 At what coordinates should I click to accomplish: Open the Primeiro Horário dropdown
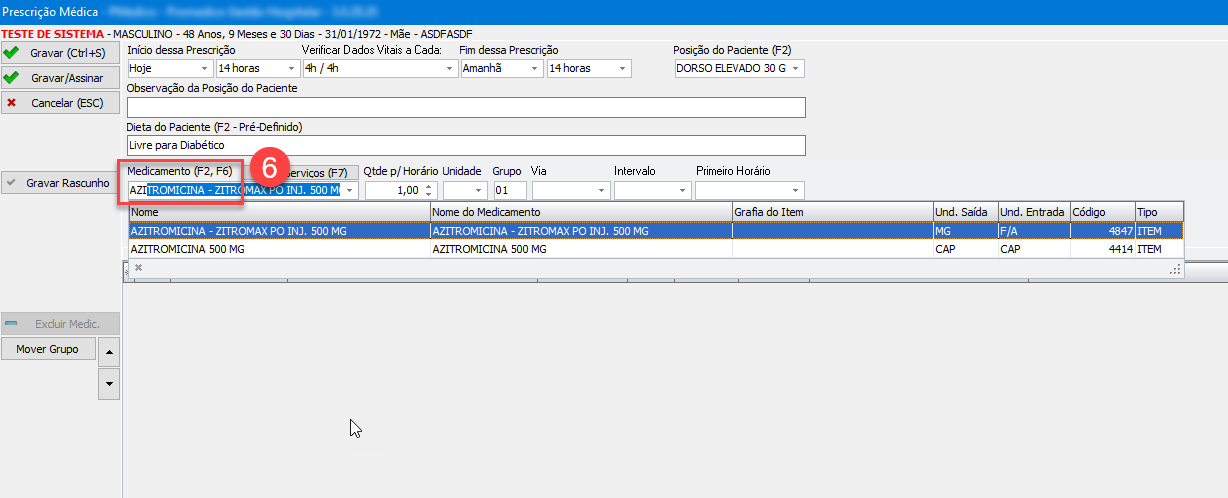tap(796, 190)
